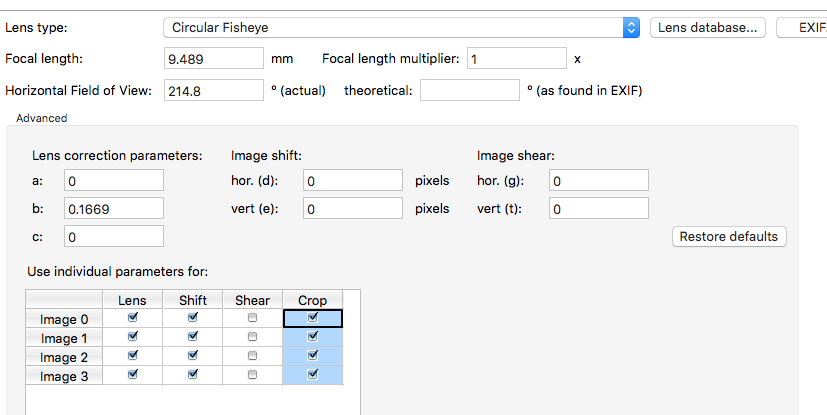Click the Lens database button
The height and width of the screenshot is (415, 827).
pos(707,27)
